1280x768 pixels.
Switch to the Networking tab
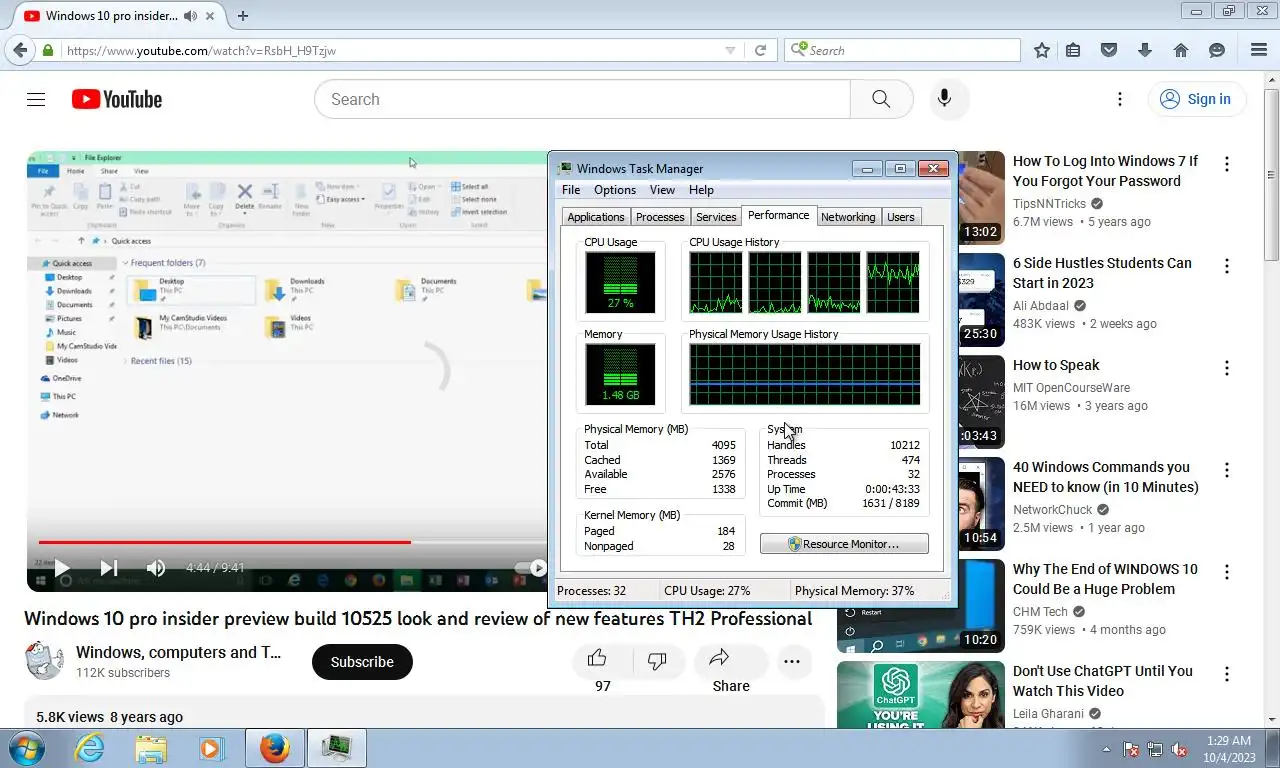(848, 217)
